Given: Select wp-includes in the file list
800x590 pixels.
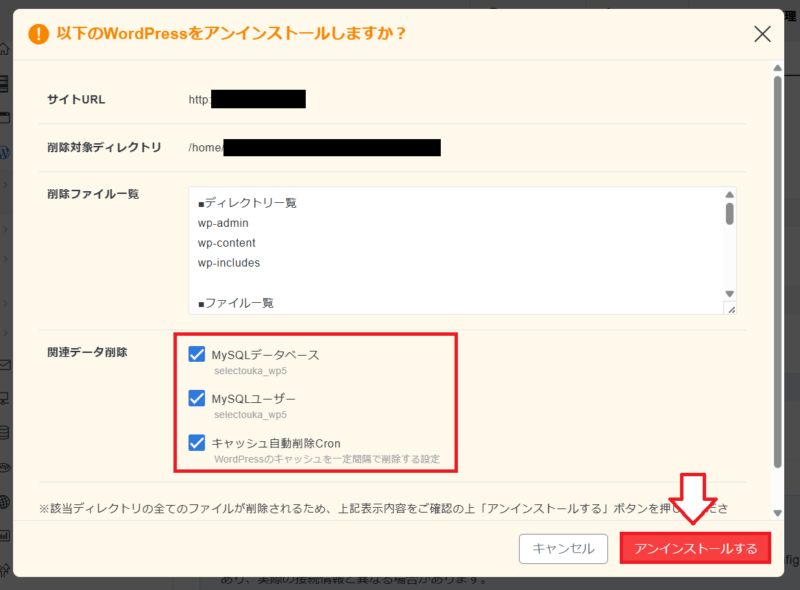Looking at the screenshot, I should coord(229,263).
